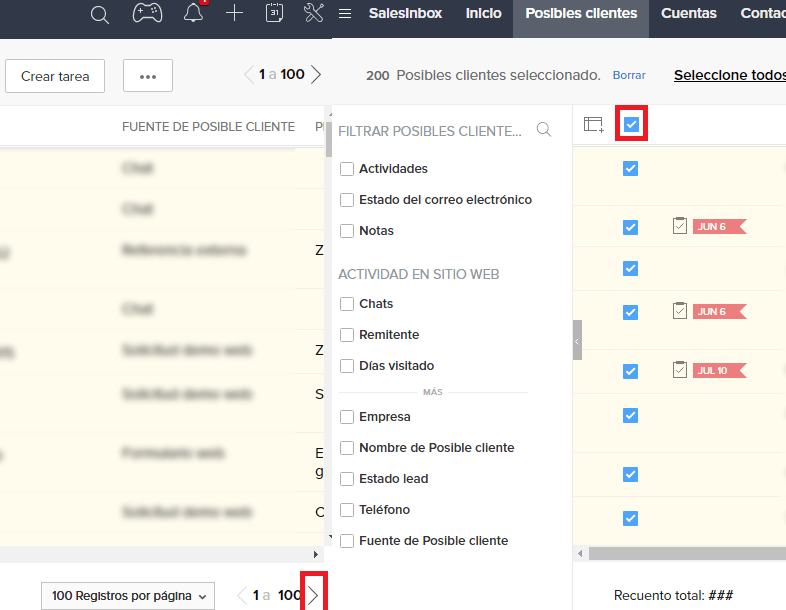Uncheck the select-all checkbox in header
Viewport: 786px width, 610px height.
[631, 124]
